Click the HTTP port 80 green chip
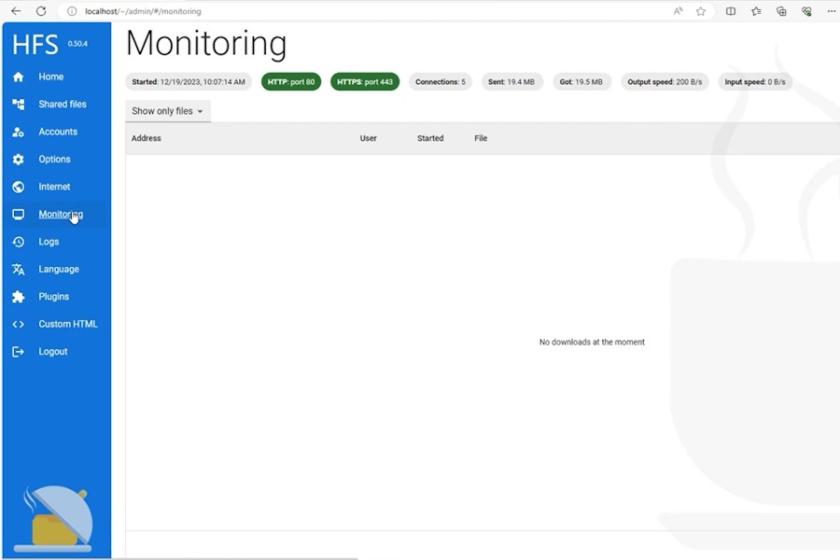The height and width of the screenshot is (560, 840). coord(291,82)
